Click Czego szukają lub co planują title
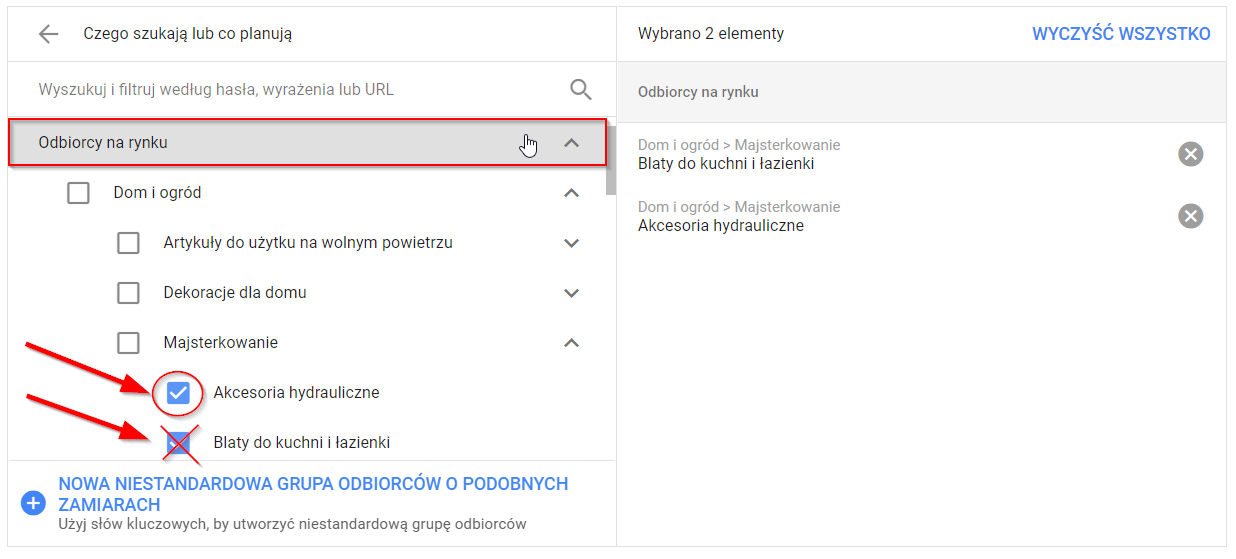 188,34
